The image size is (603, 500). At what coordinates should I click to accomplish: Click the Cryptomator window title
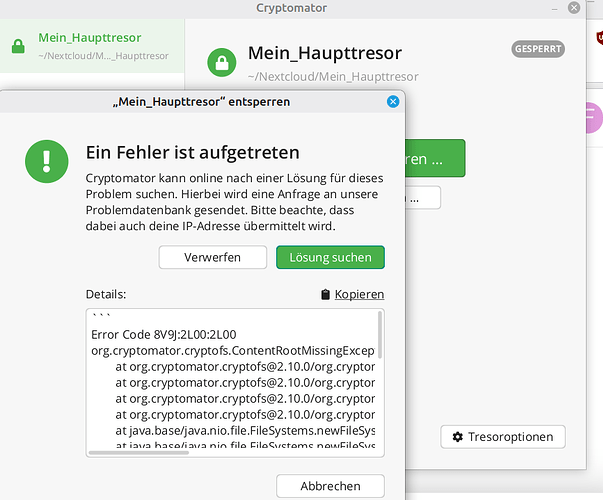pyautogui.click(x=292, y=8)
